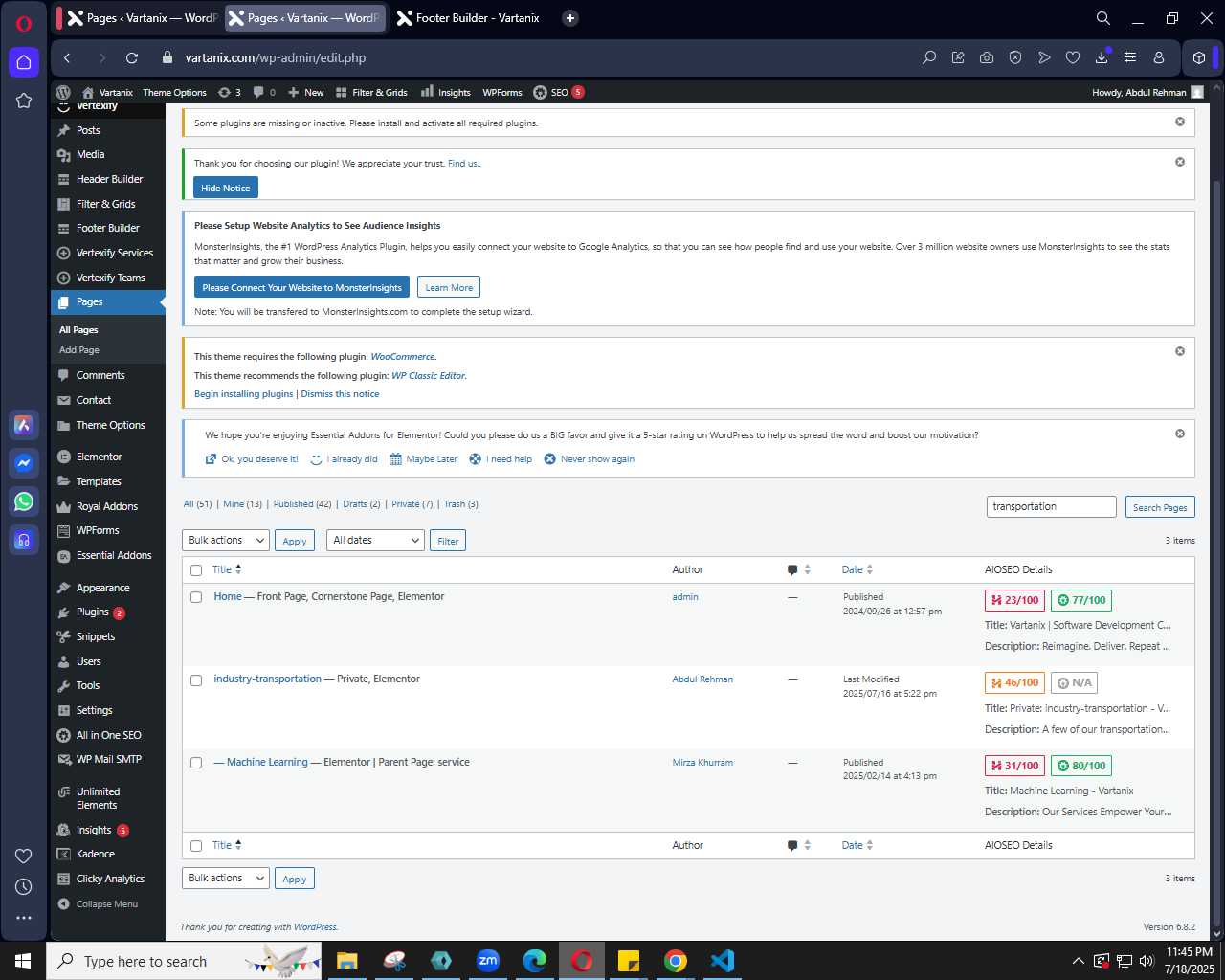Click the browser address bar

click(536, 57)
